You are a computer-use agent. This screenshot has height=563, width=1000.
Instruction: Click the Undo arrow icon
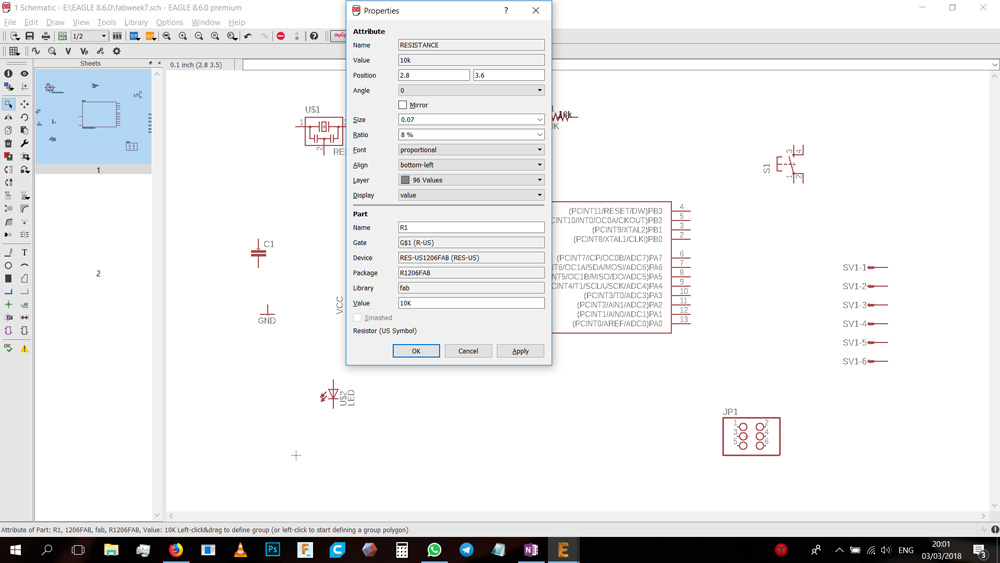(x=247, y=36)
